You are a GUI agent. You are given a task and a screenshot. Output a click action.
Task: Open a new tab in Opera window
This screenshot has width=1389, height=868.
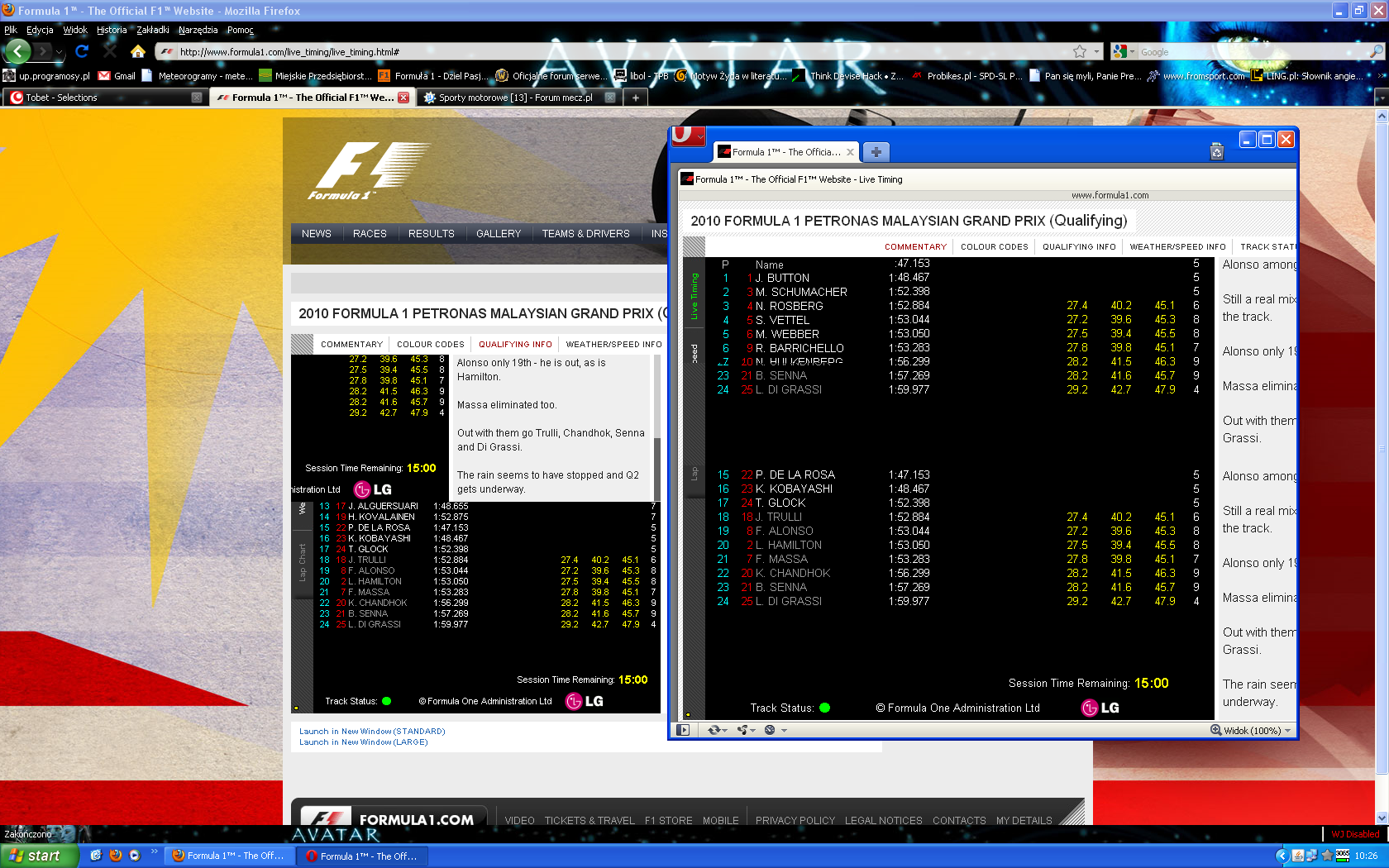point(876,151)
